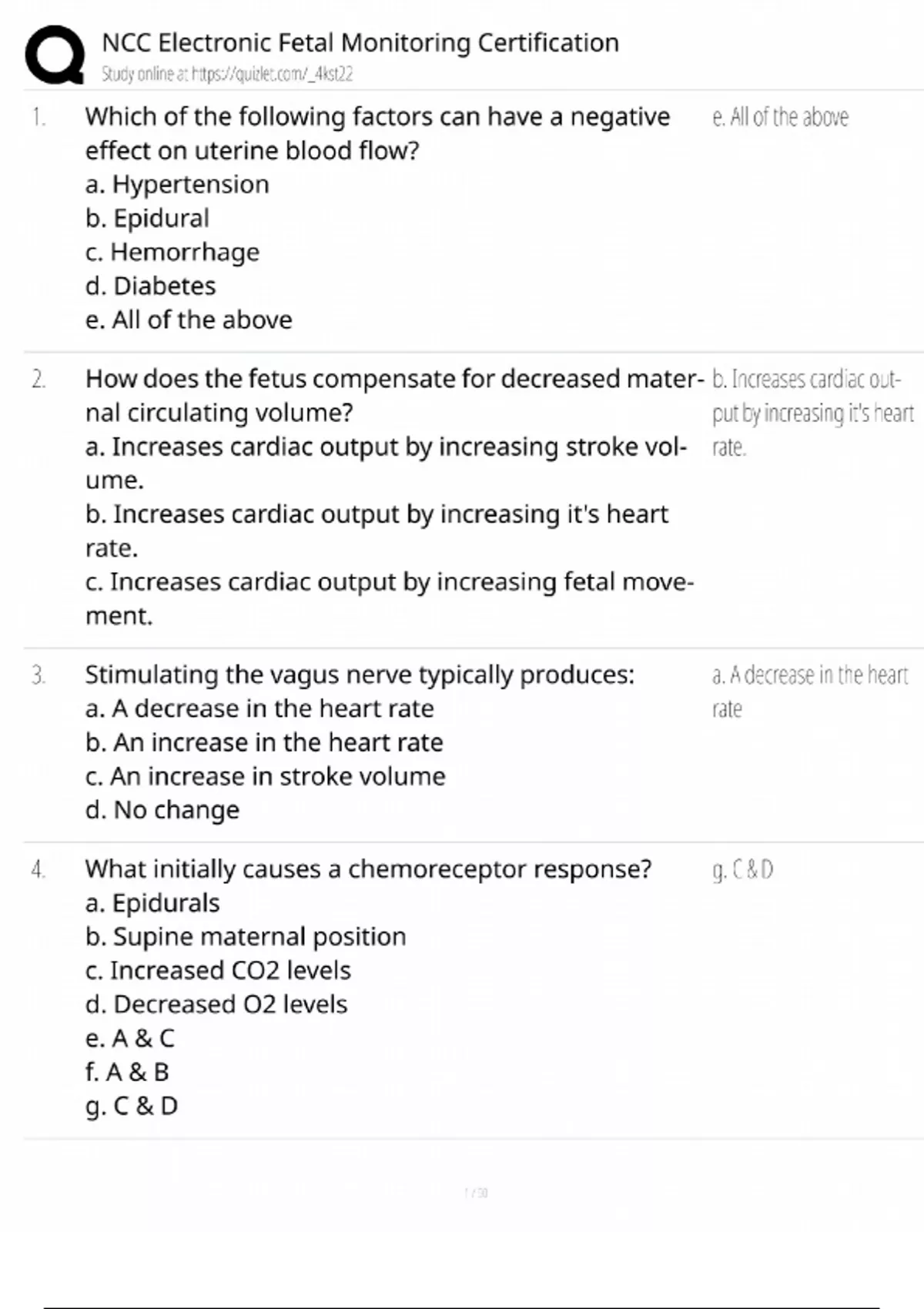Click the NCC Electronic Fetal Monitoring Certification title
This screenshot has height=1309, width=924.
[x=360, y=42]
